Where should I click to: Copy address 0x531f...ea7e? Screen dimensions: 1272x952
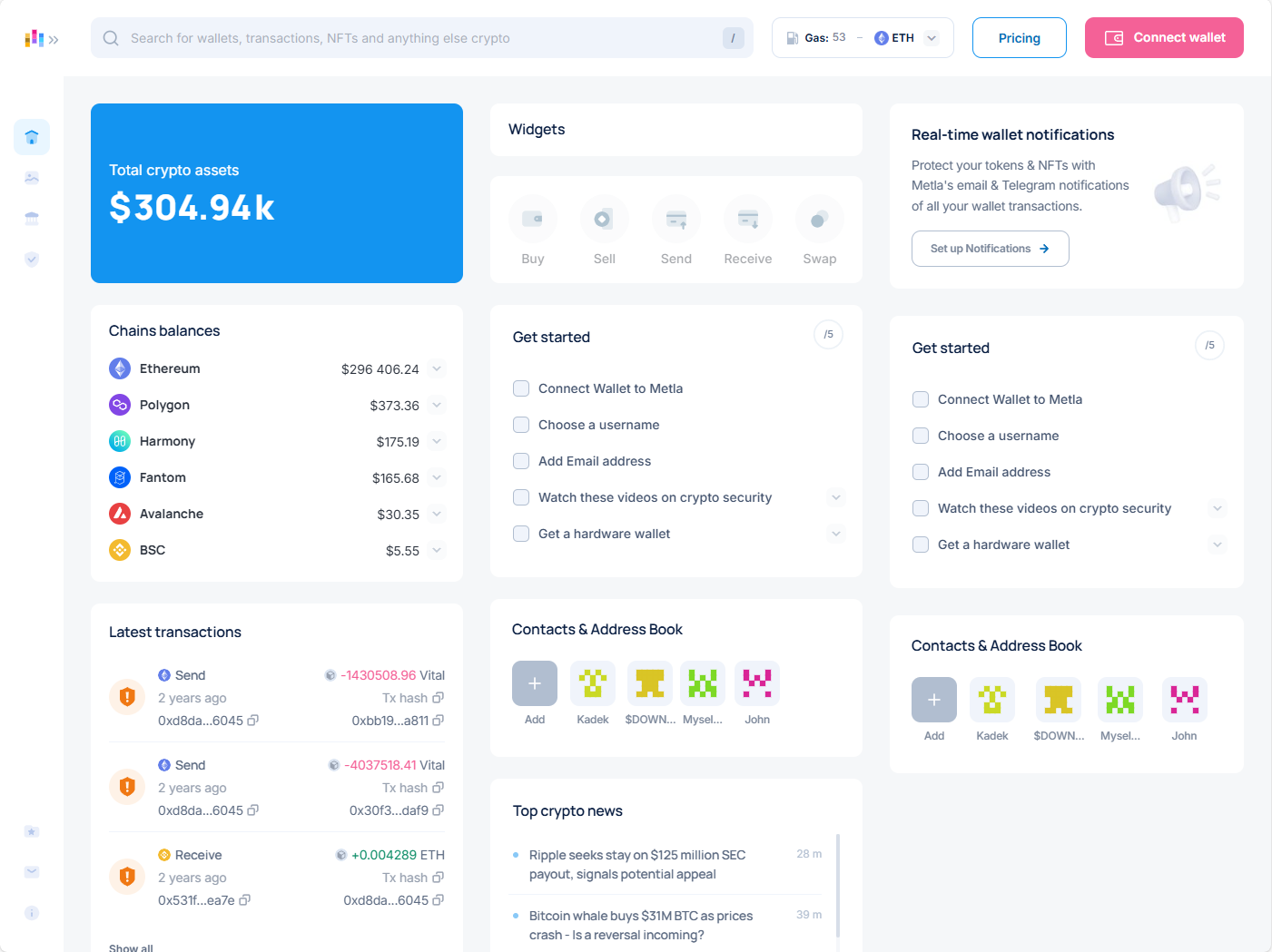(x=245, y=900)
